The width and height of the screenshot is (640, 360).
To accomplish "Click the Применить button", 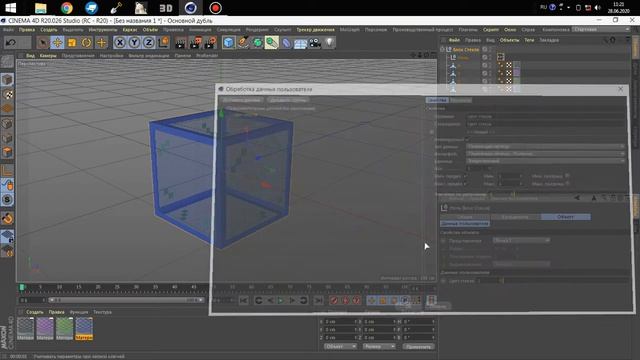I will pos(418,347).
